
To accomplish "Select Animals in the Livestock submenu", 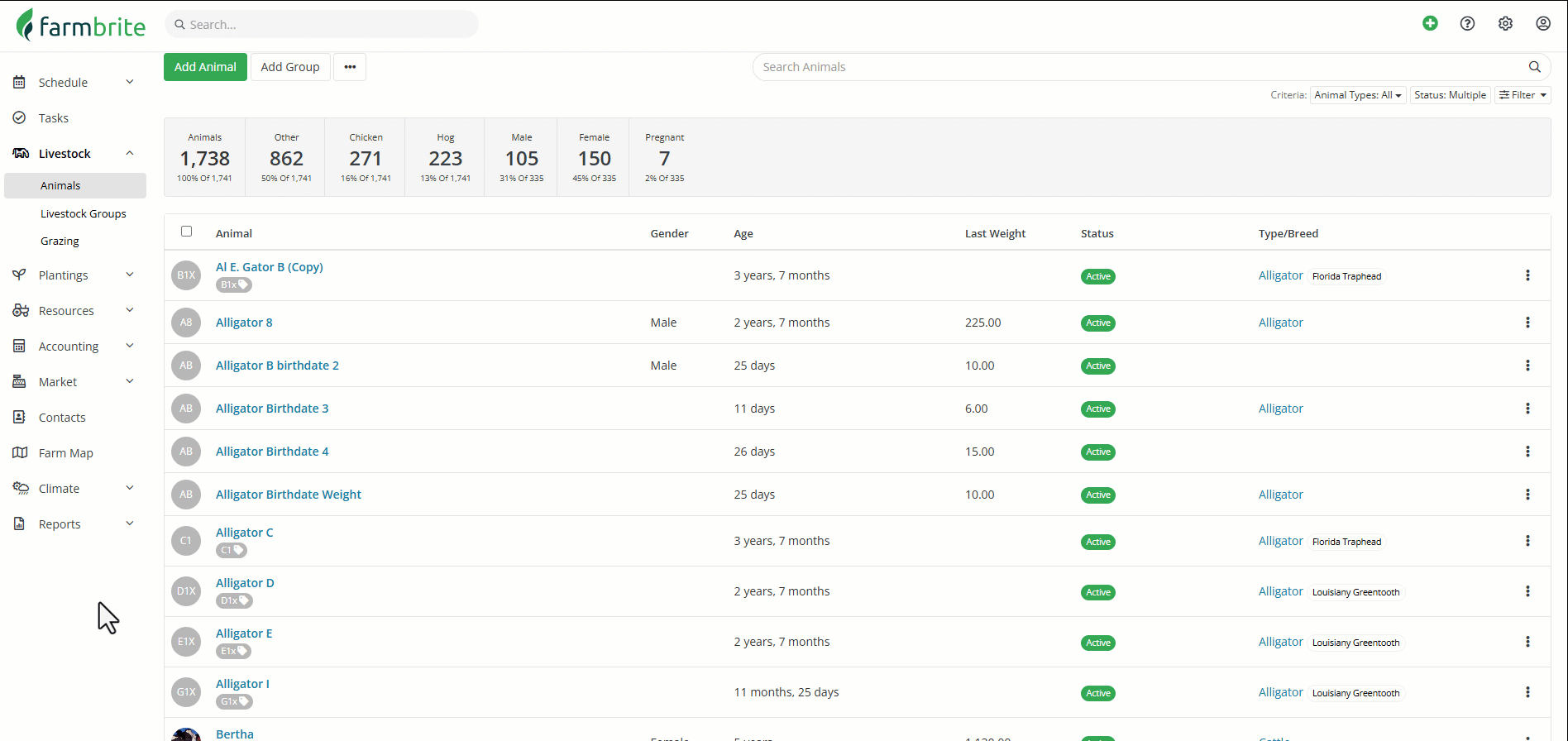I will pos(75,186).
